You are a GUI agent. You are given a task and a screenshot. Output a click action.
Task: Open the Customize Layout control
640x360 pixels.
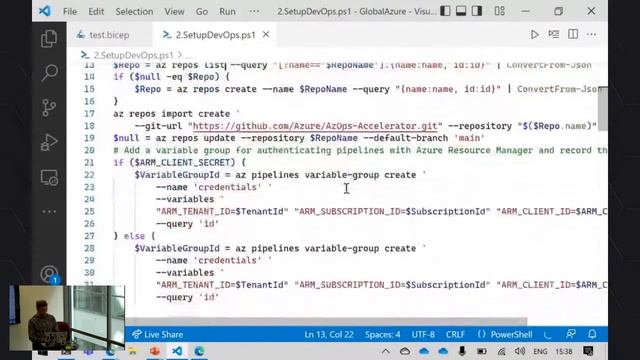tap(500, 11)
